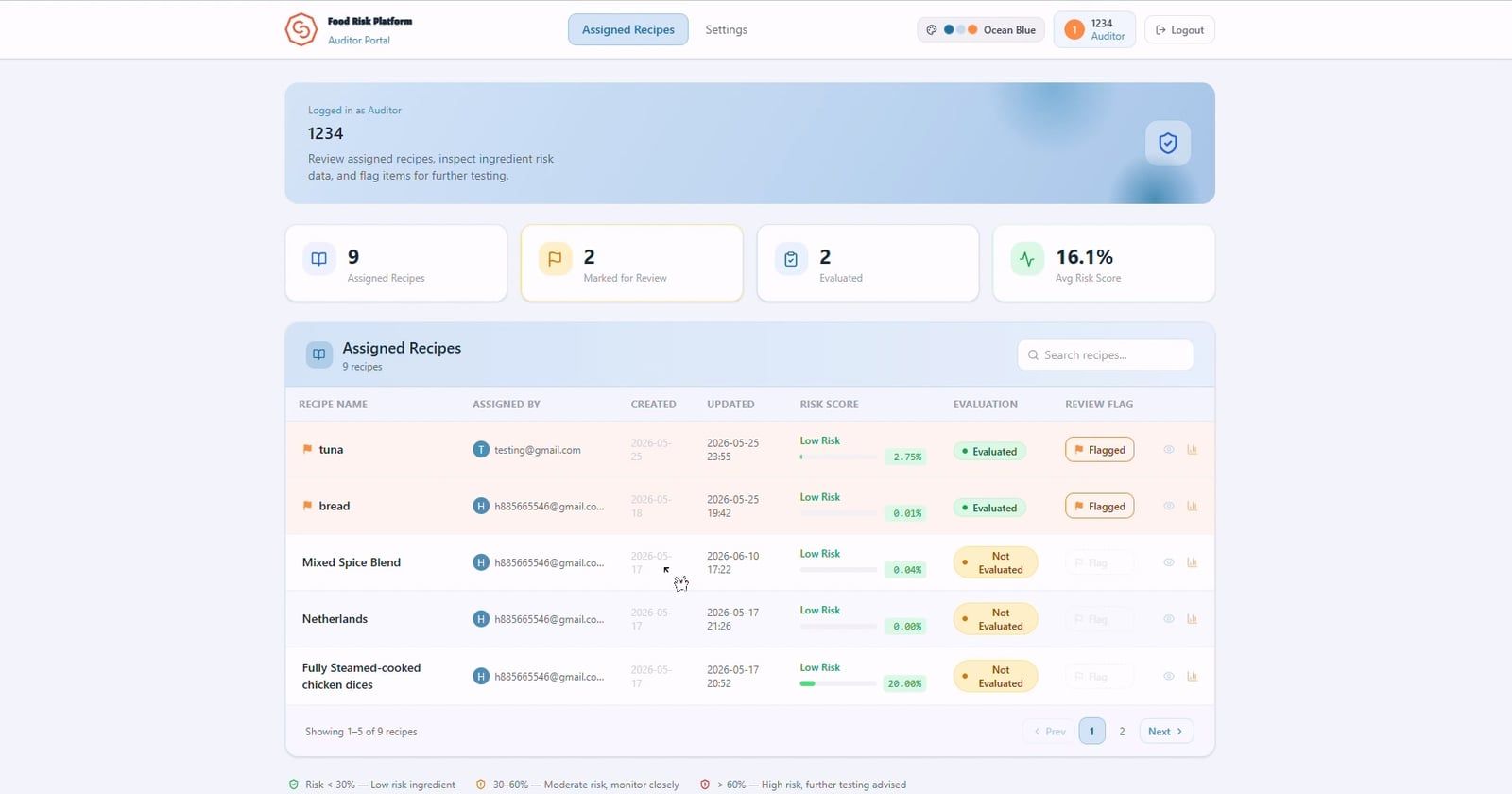Viewport: 1512px width, 794px height.
Task: Toggle Flag for Fully Steamed-cooked chicken dices
Action: click(x=1099, y=676)
